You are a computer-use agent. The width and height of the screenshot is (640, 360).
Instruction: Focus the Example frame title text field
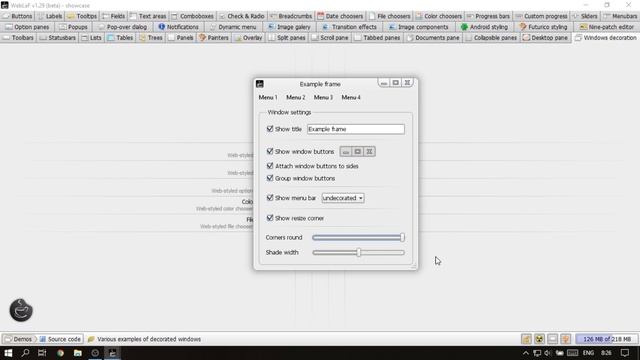pyautogui.click(x=356, y=129)
